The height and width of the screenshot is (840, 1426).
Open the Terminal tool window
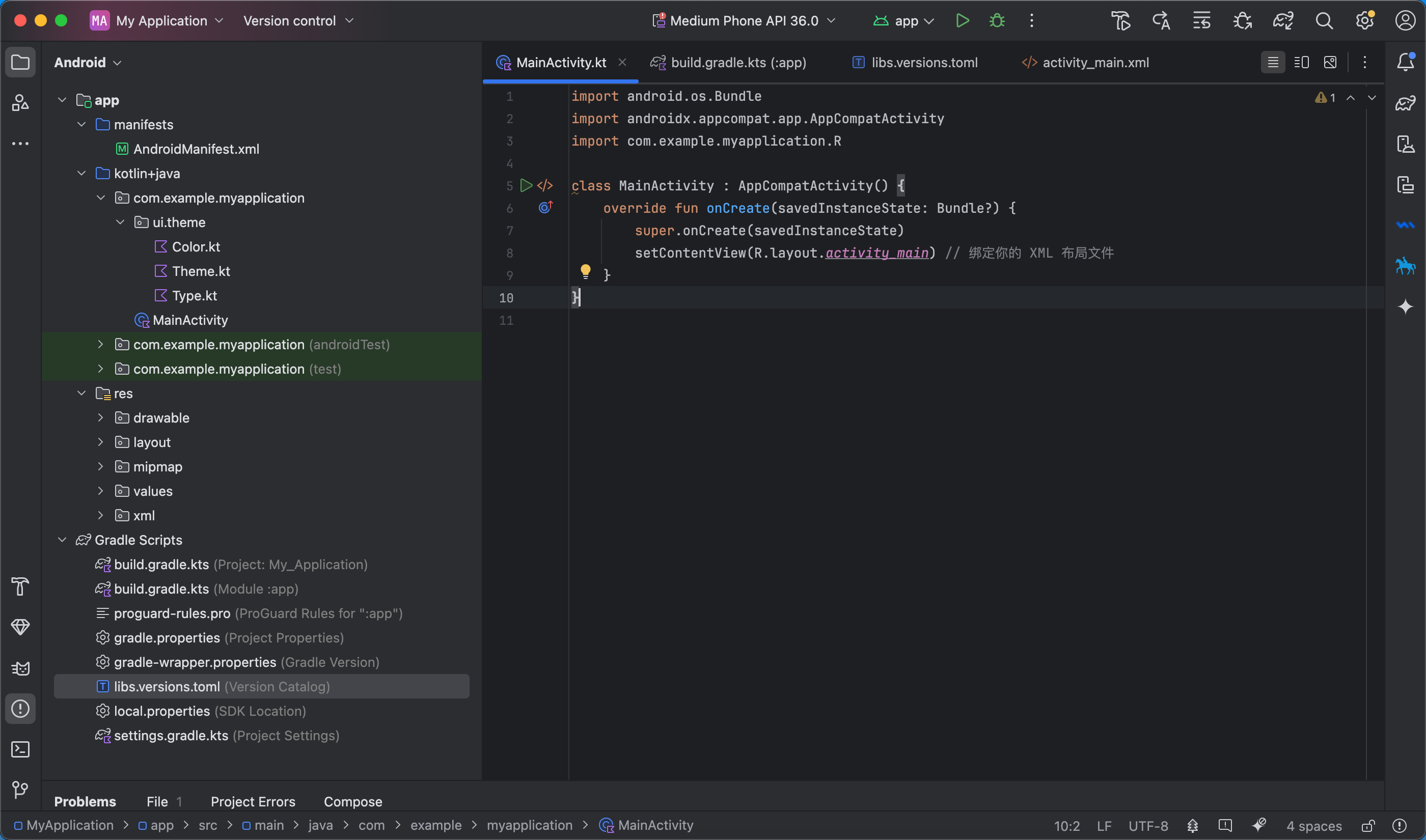click(20, 749)
